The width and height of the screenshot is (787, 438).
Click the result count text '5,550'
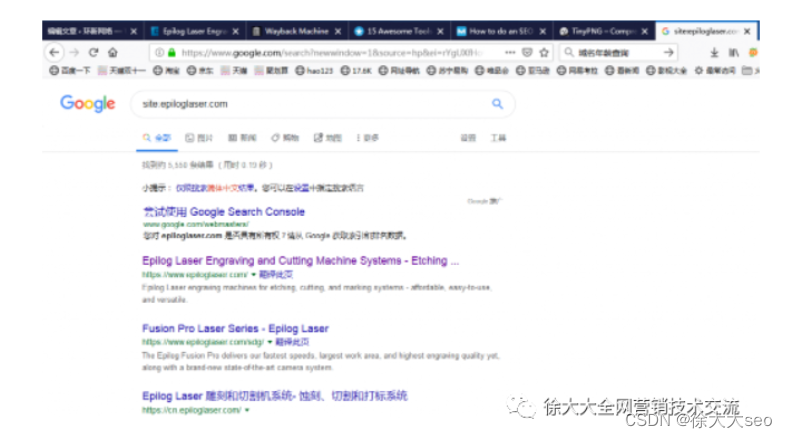[x=178, y=165]
